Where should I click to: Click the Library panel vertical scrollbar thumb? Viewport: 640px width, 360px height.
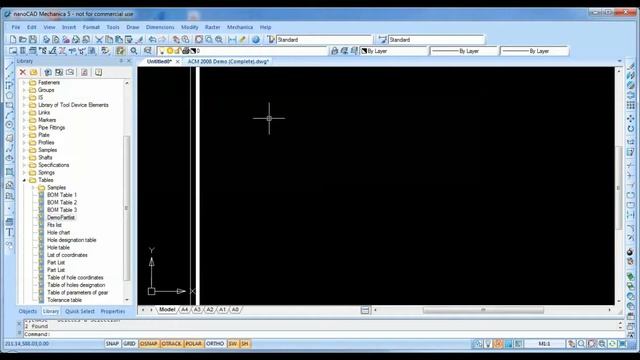pyautogui.click(x=127, y=207)
